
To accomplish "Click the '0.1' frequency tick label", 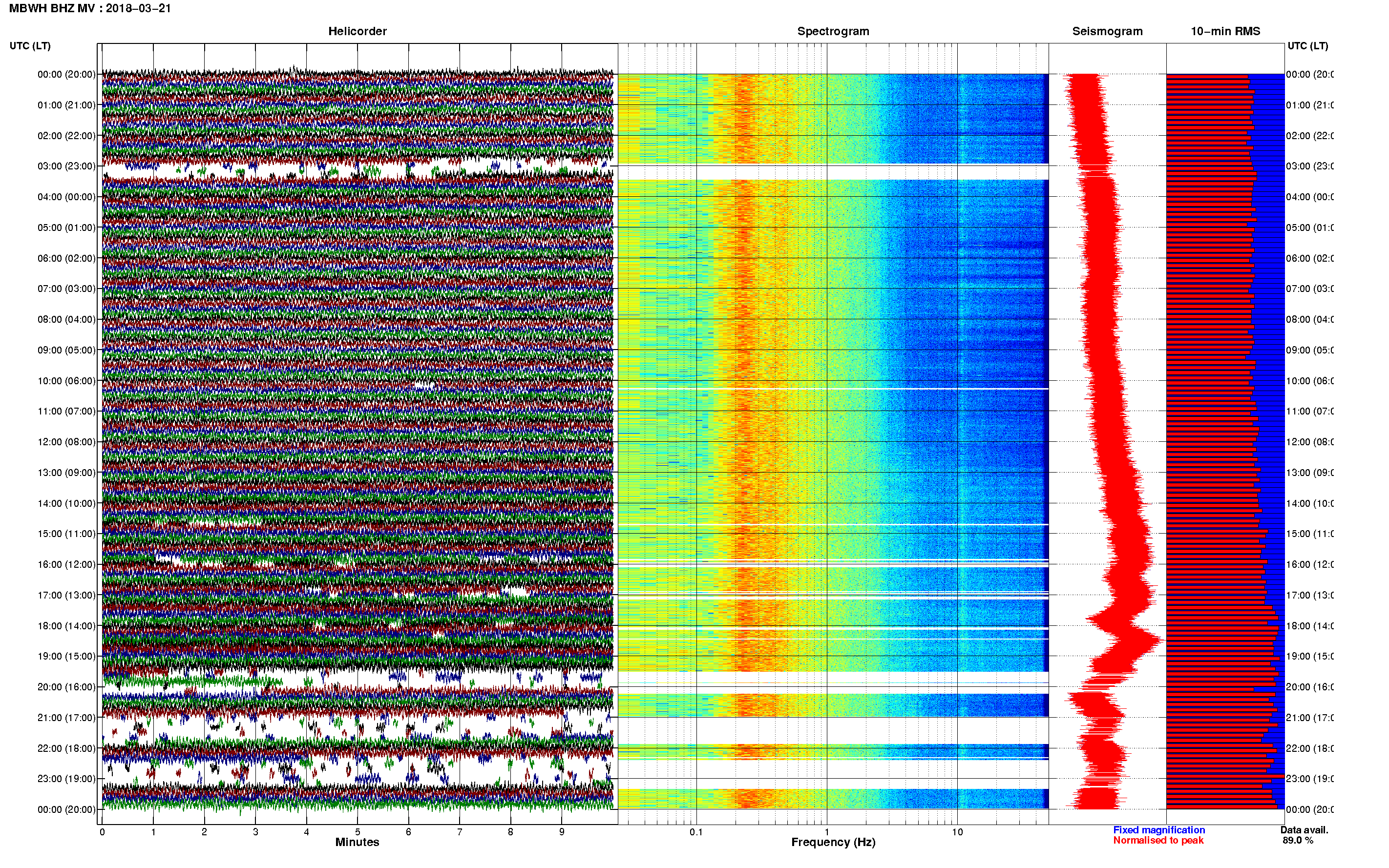I will (696, 832).
